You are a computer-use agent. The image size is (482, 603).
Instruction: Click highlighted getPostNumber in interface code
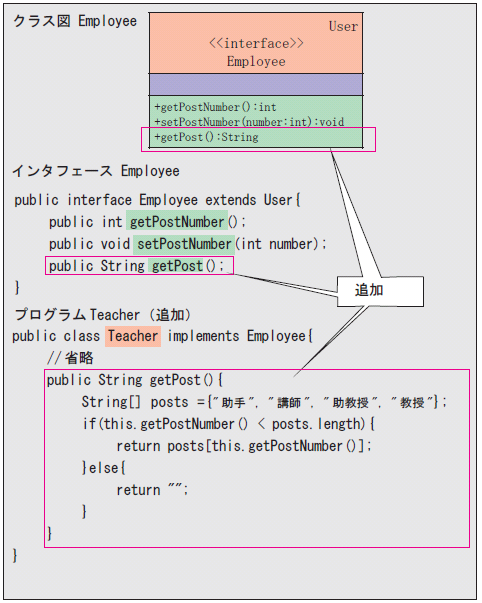coord(177,222)
